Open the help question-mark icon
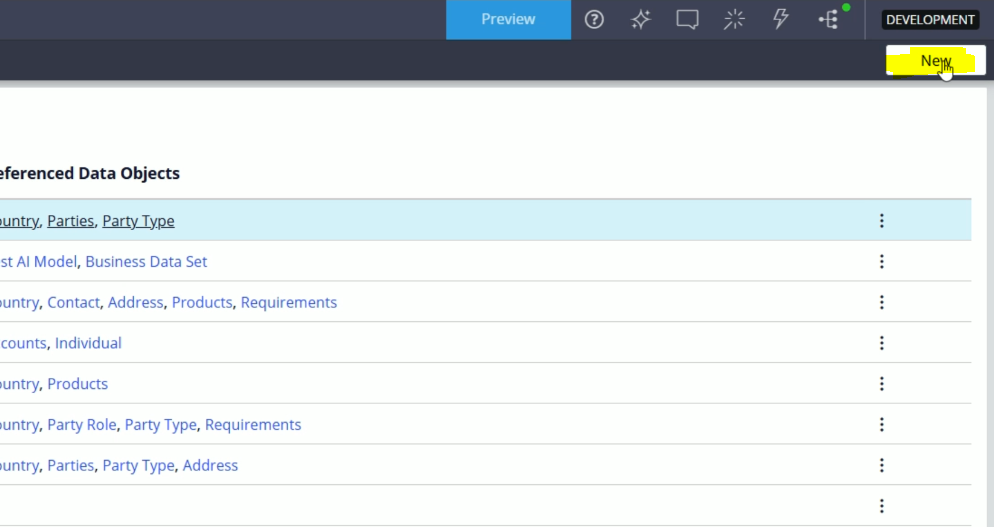Image resolution: width=994 pixels, height=527 pixels. [x=594, y=19]
